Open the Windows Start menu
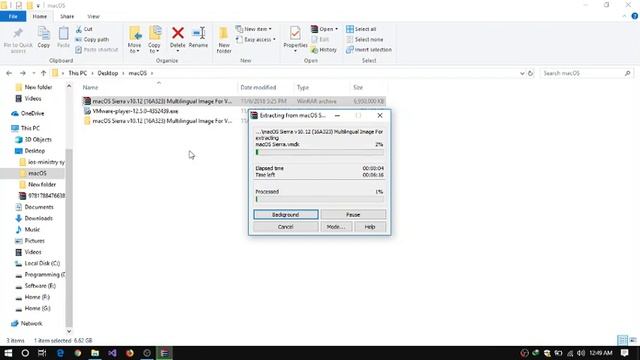The height and width of the screenshot is (360, 640). pos(8,353)
